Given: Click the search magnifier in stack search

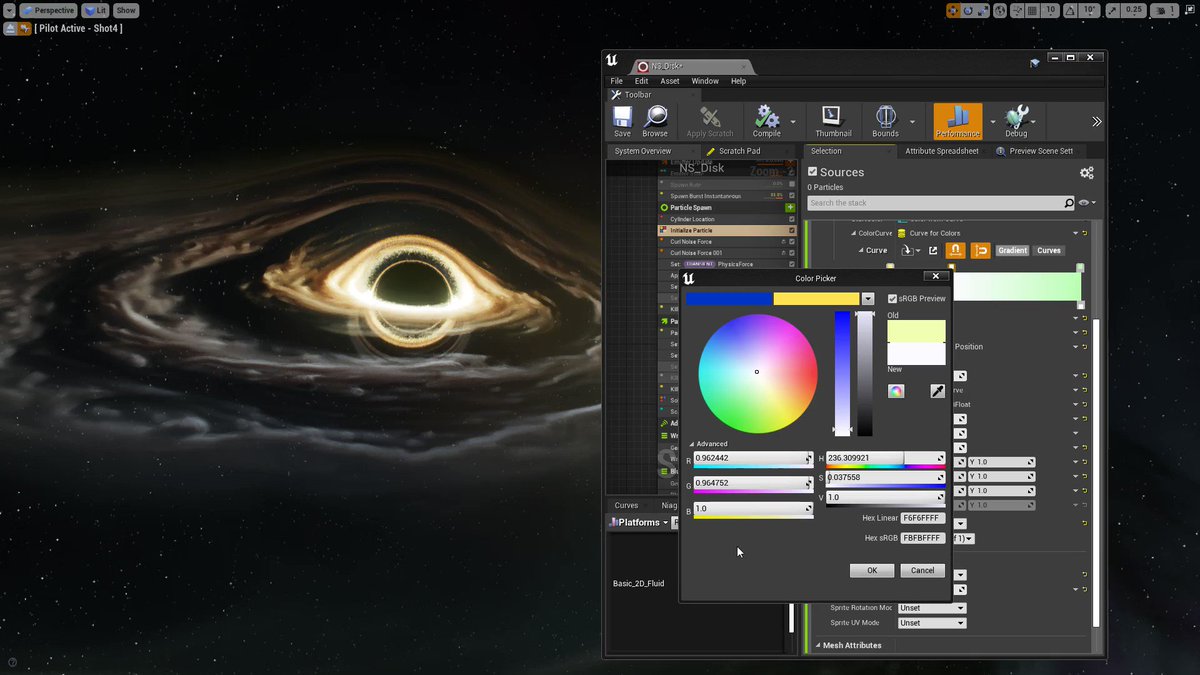Looking at the screenshot, I should 1068,203.
